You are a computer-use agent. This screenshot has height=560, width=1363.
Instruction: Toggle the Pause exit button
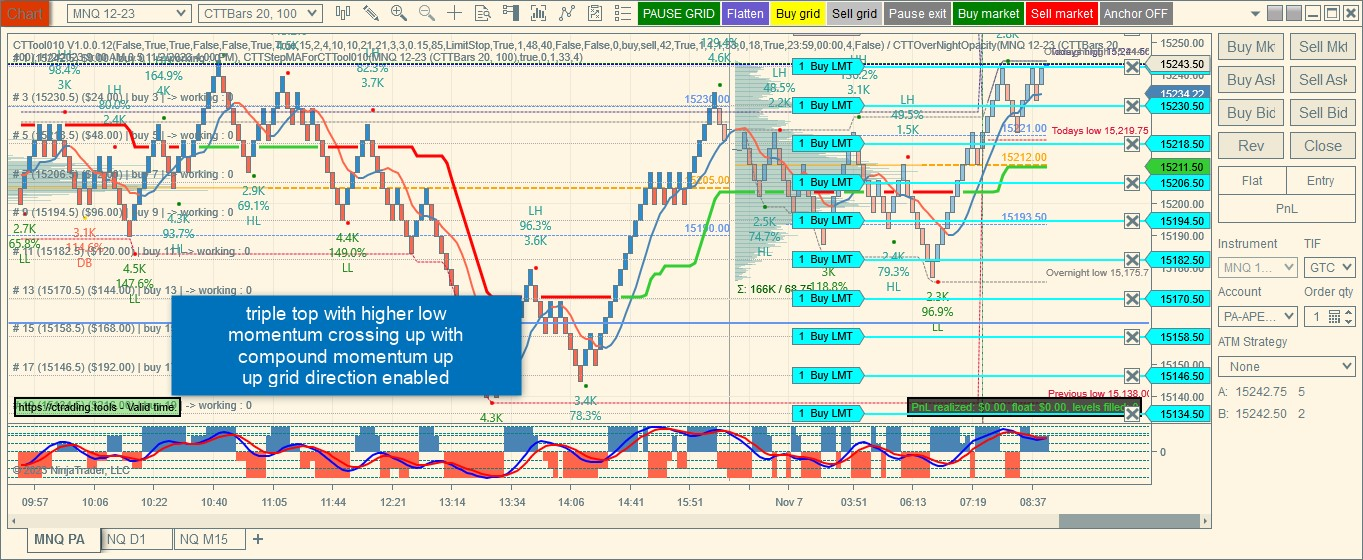pyautogui.click(x=917, y=14)
